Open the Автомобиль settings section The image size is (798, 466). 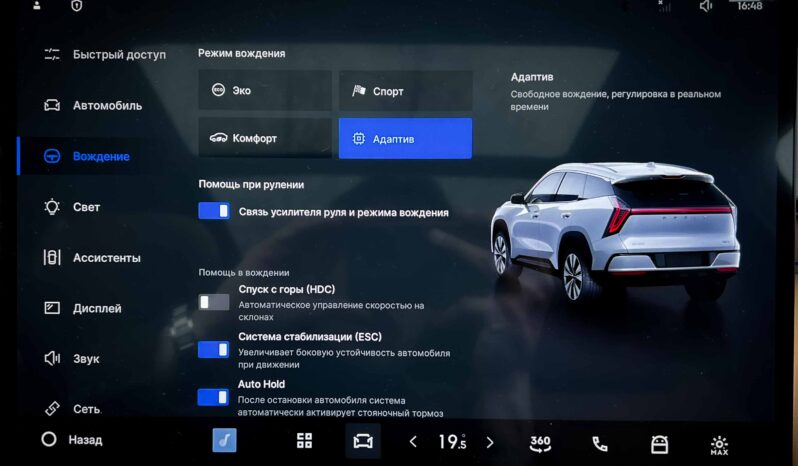(93, 105)
